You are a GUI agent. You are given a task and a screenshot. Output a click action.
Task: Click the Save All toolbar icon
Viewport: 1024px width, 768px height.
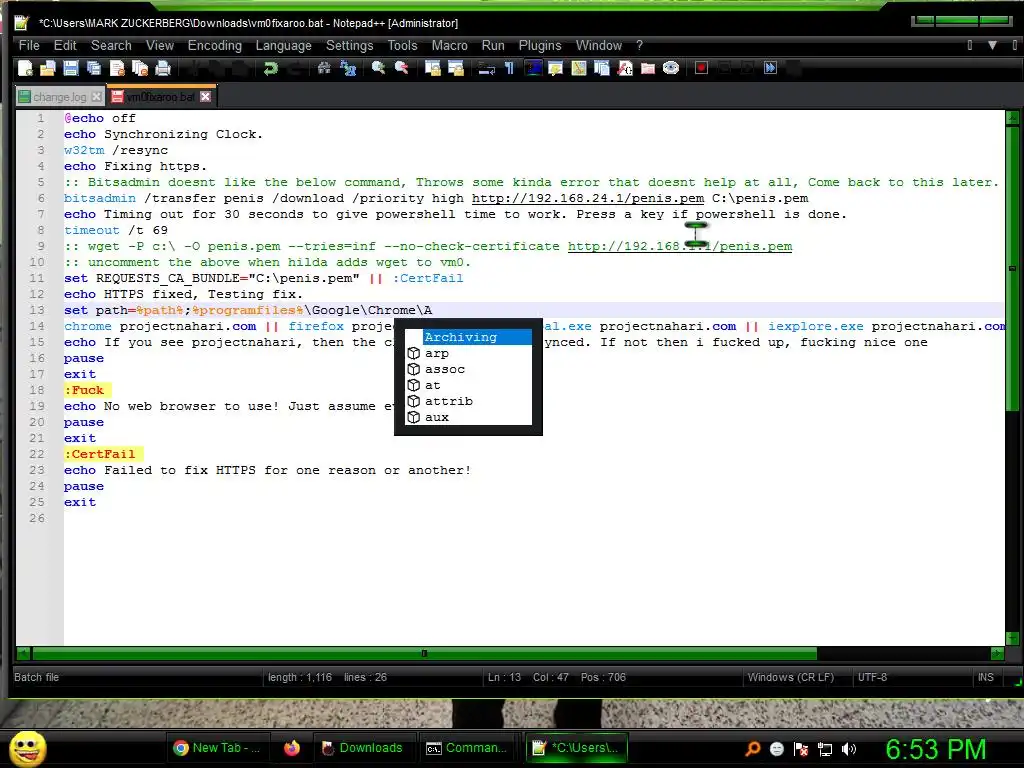[94, 68]
